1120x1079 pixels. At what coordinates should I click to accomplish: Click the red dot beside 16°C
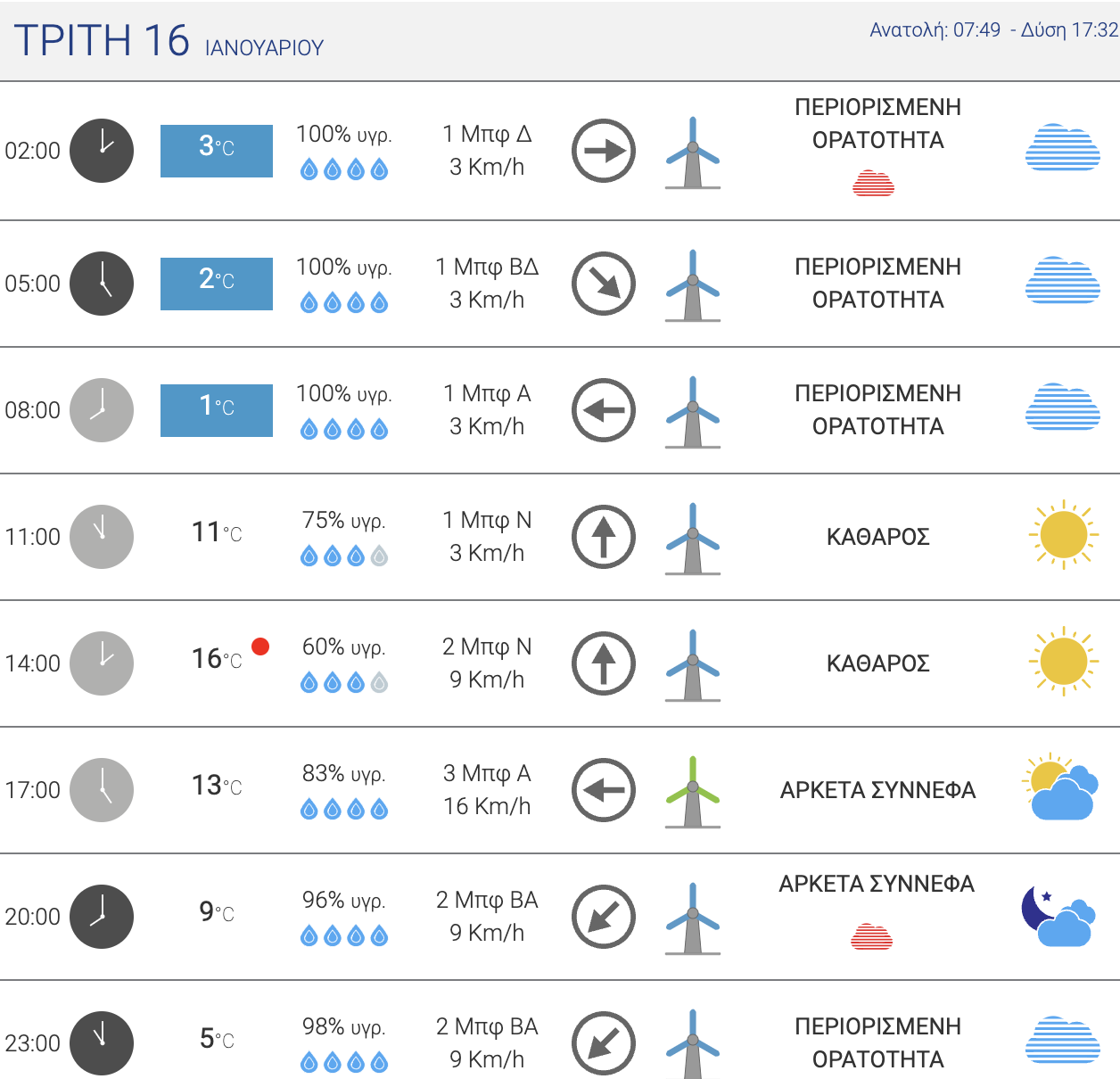pos(260,647)
